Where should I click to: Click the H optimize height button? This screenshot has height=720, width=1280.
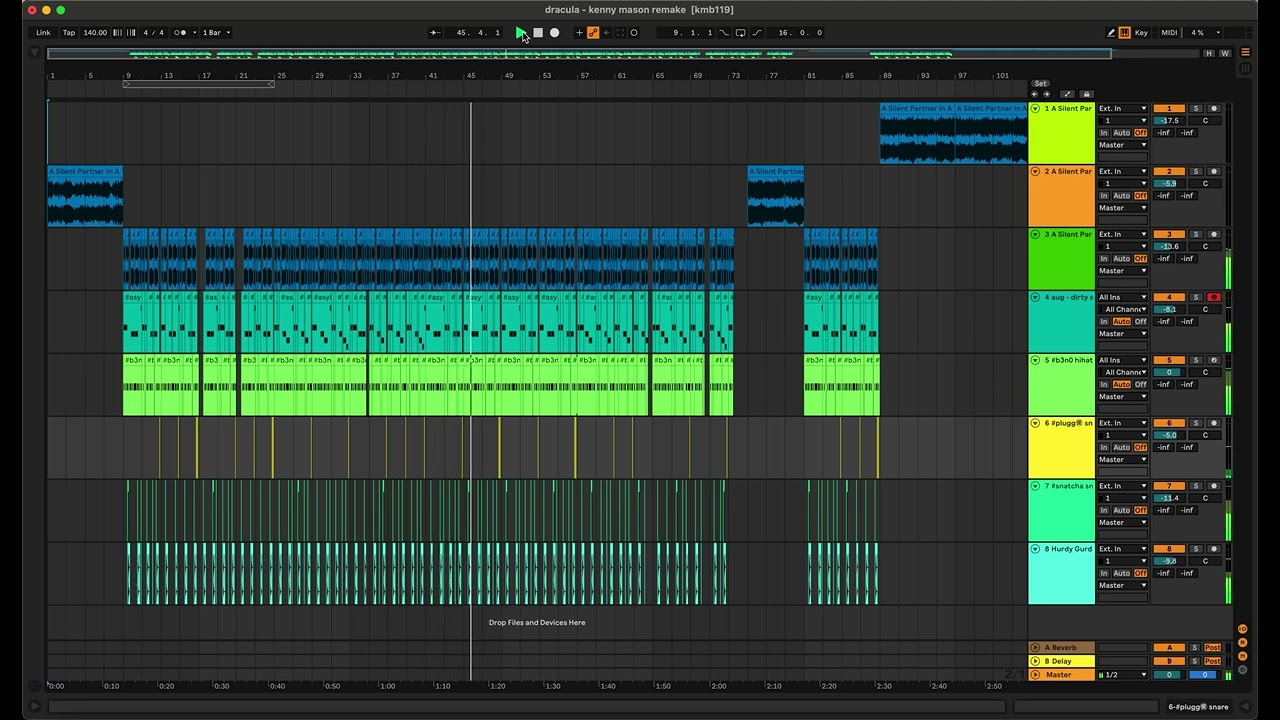1209,53
